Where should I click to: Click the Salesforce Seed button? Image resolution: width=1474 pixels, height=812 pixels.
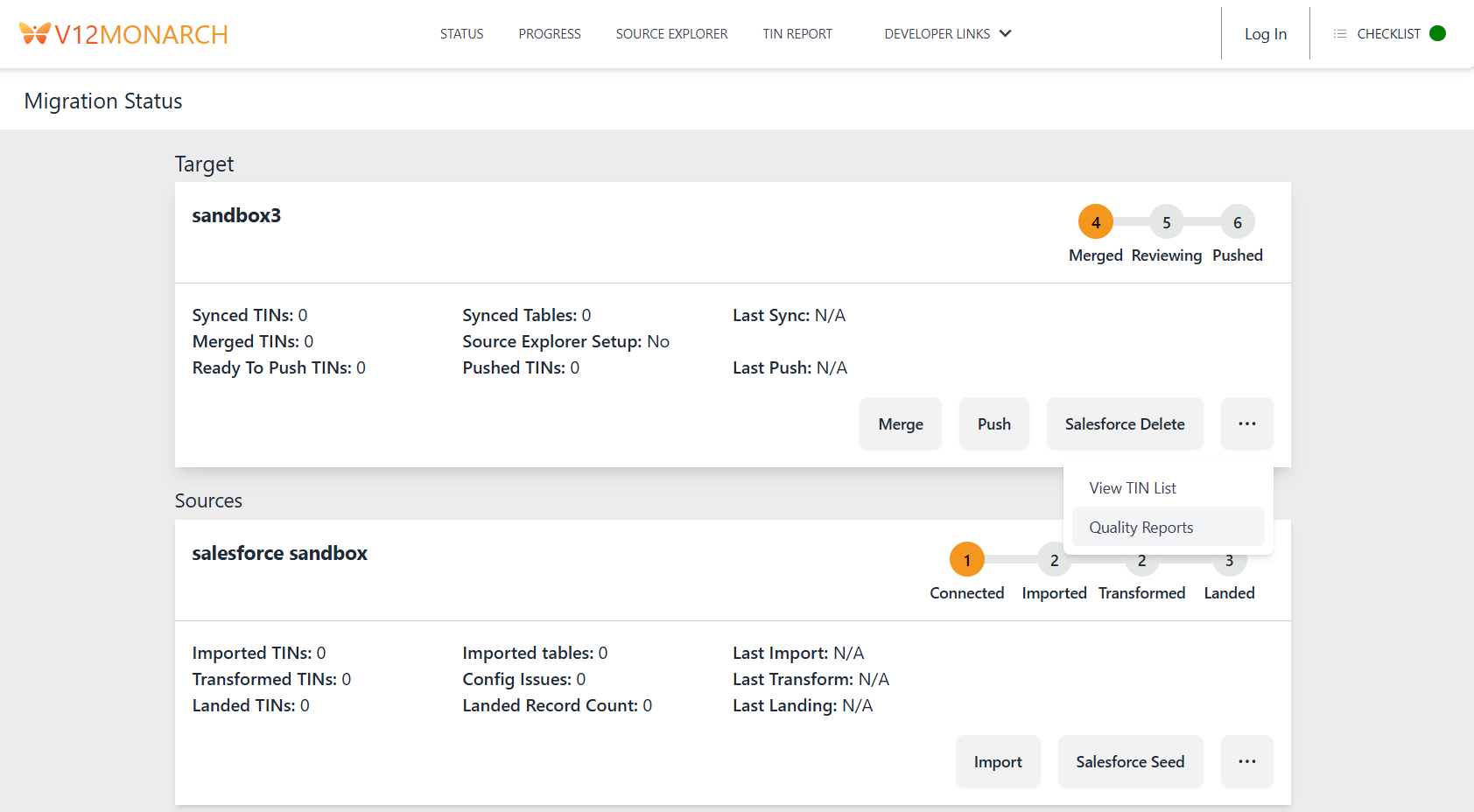tap(1130, 761)
